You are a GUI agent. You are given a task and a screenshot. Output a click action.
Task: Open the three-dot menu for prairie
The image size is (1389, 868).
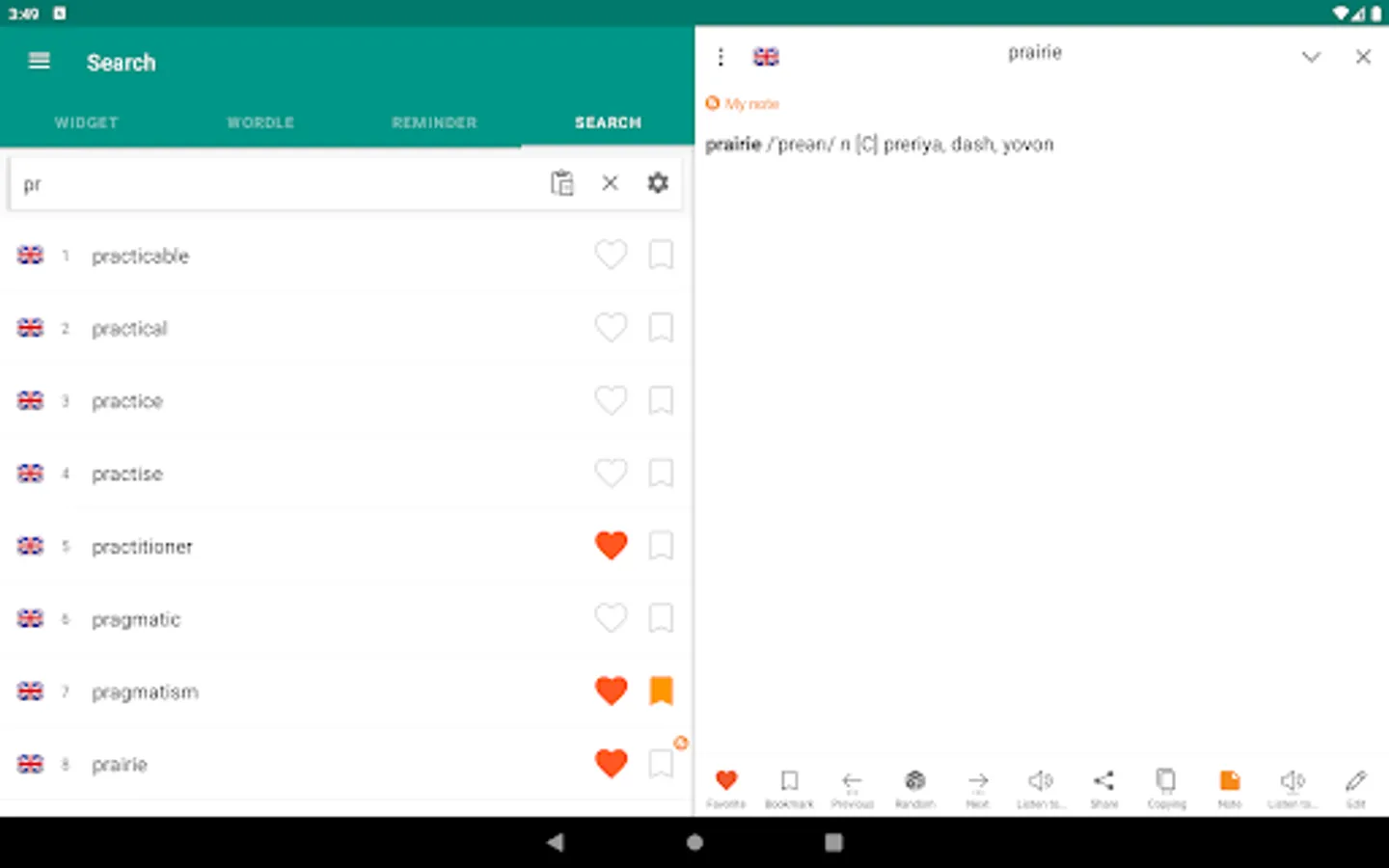(721, 57)
